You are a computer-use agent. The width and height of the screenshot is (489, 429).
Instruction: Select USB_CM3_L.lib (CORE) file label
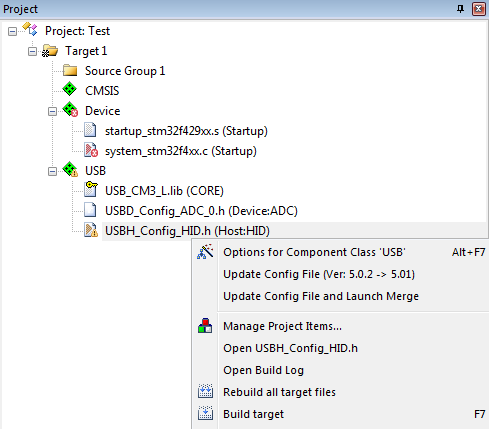tap(164, 191)
